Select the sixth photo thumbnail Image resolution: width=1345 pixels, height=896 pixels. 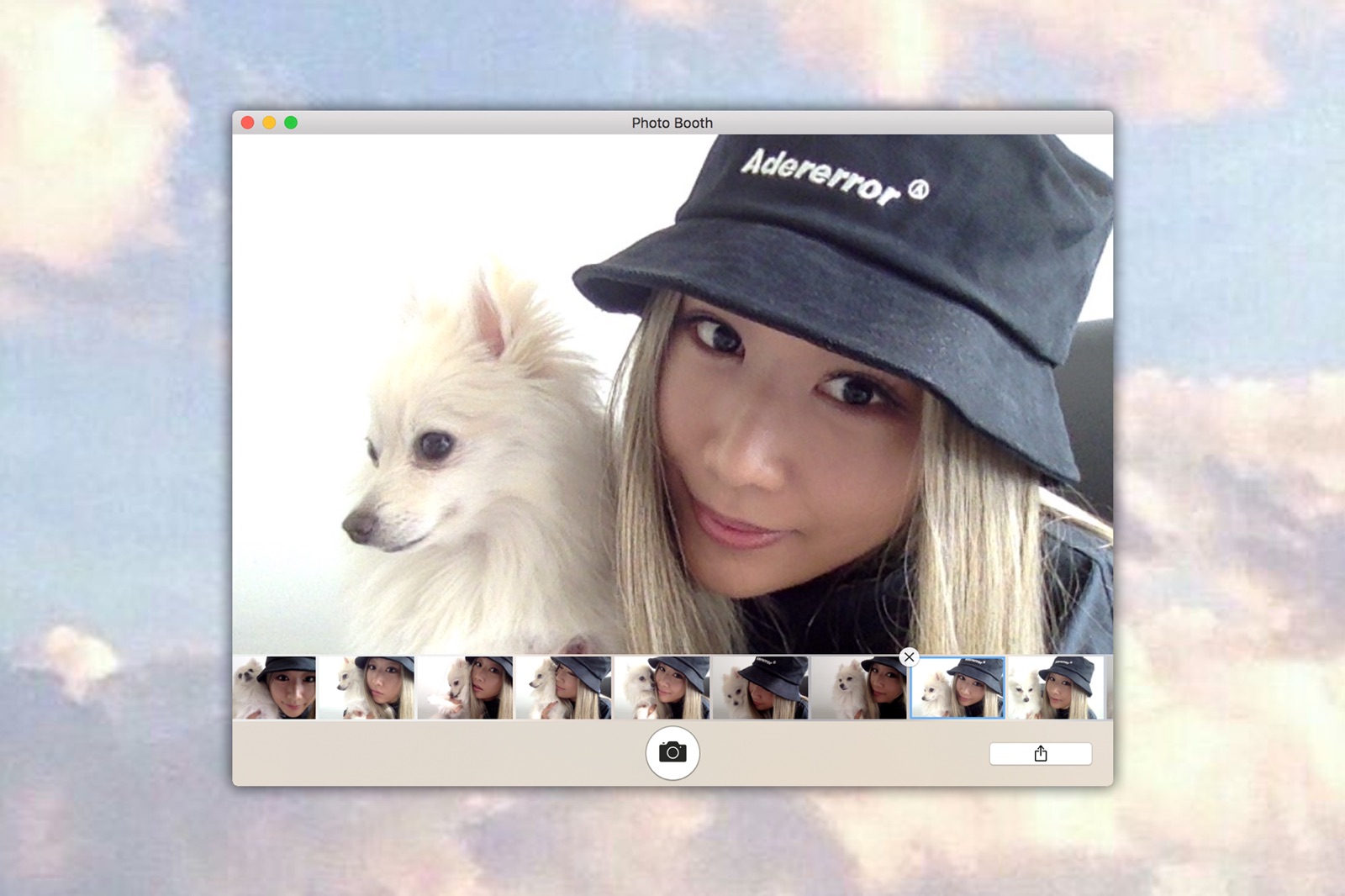(x=761, y=688)
